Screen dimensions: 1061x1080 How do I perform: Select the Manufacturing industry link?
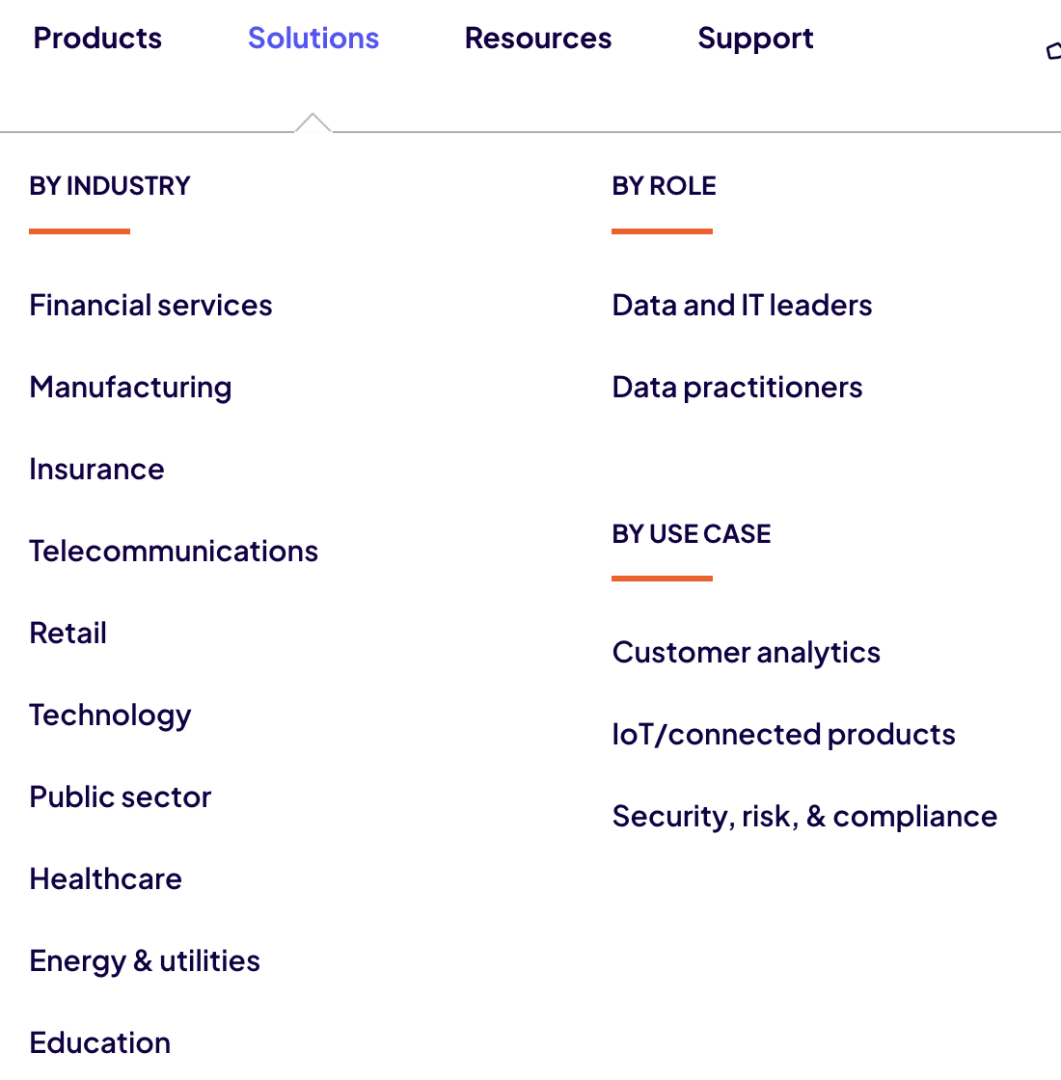130,387
